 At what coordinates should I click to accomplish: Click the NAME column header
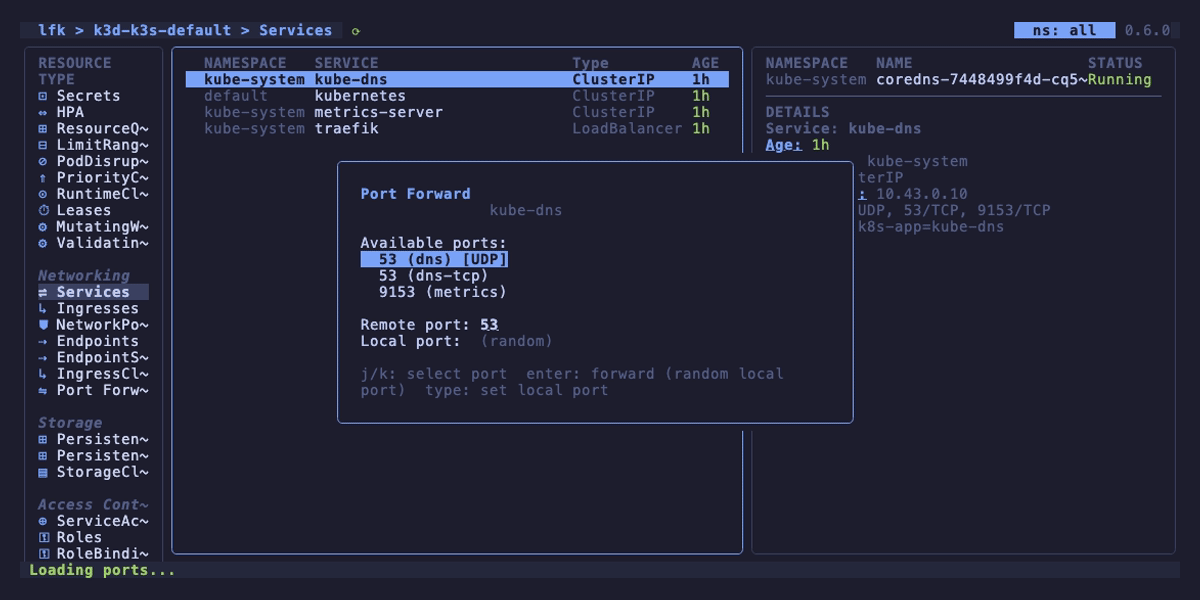coord(894,63)
